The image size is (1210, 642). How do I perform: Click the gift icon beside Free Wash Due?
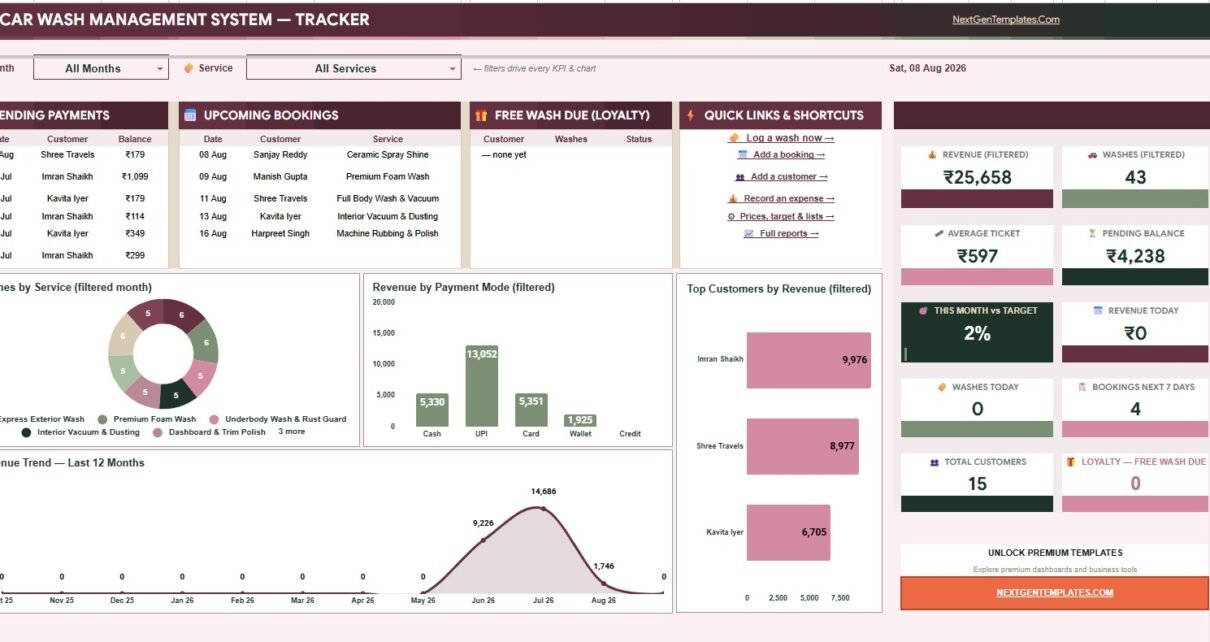pos(481,115)
